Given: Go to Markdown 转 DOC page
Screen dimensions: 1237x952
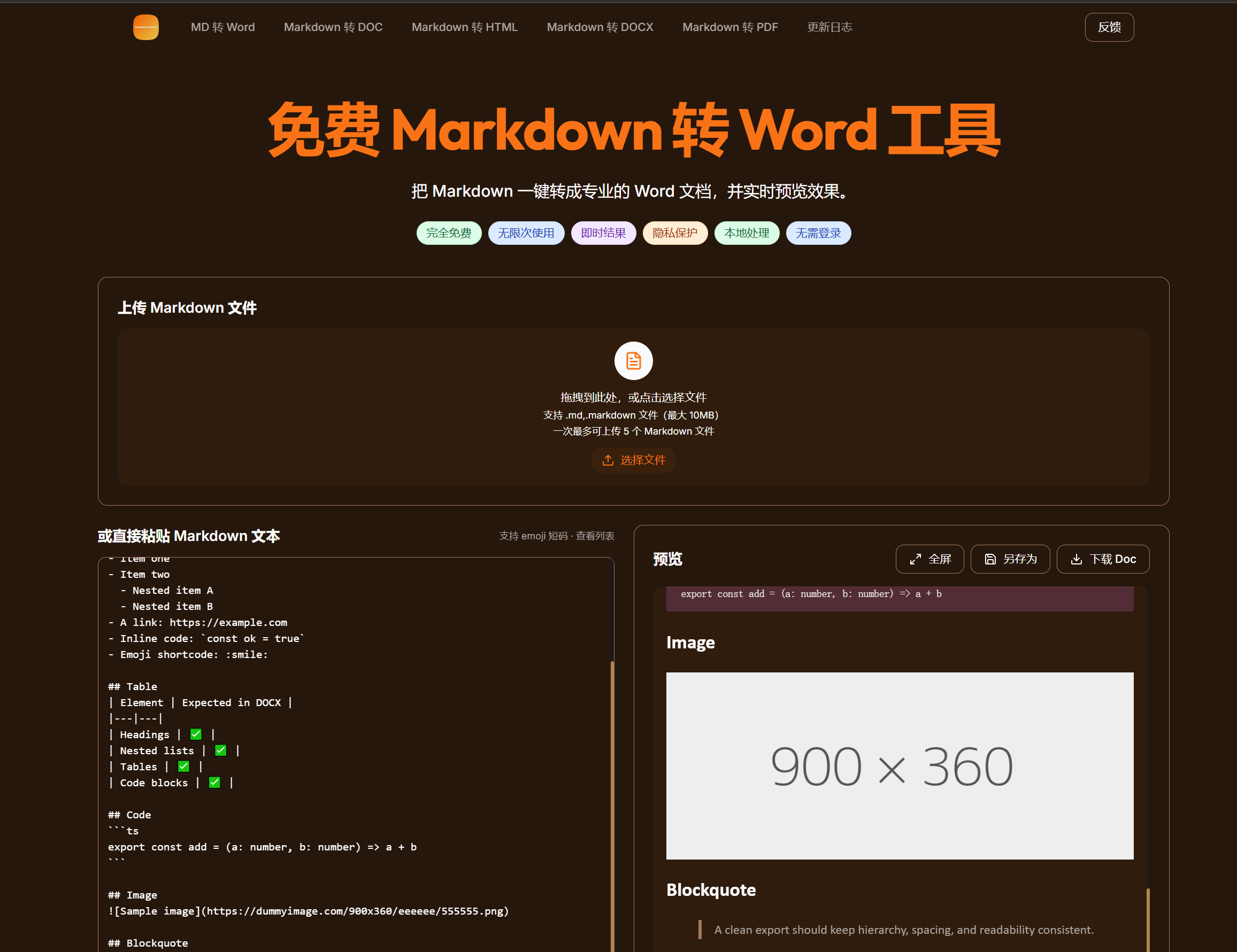Looking at the screenshot, I should pos(333,27).
